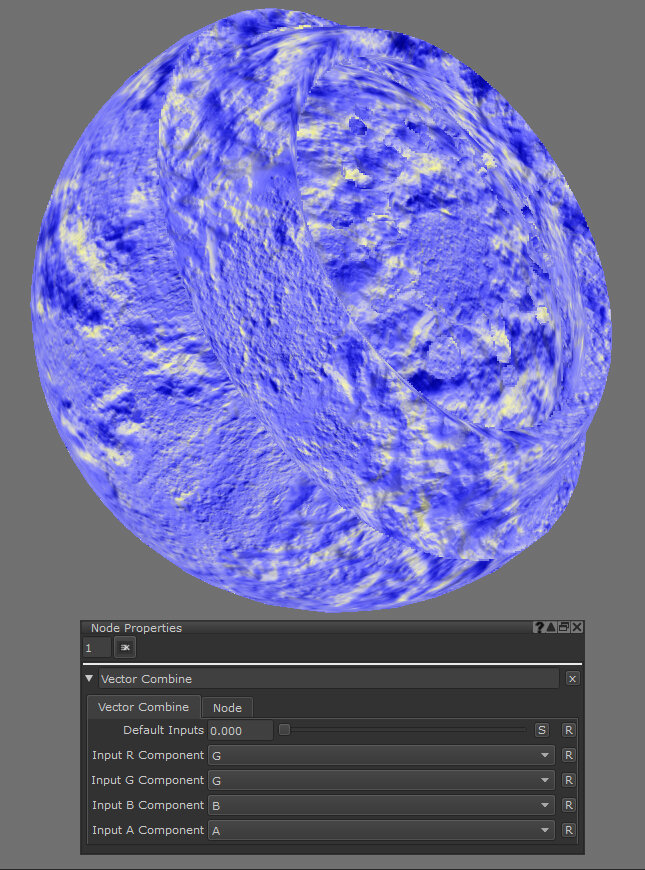This screenshot has height=870, width=645.
Task: Open the Input R Component dropdown
Action: pos(381,755)
